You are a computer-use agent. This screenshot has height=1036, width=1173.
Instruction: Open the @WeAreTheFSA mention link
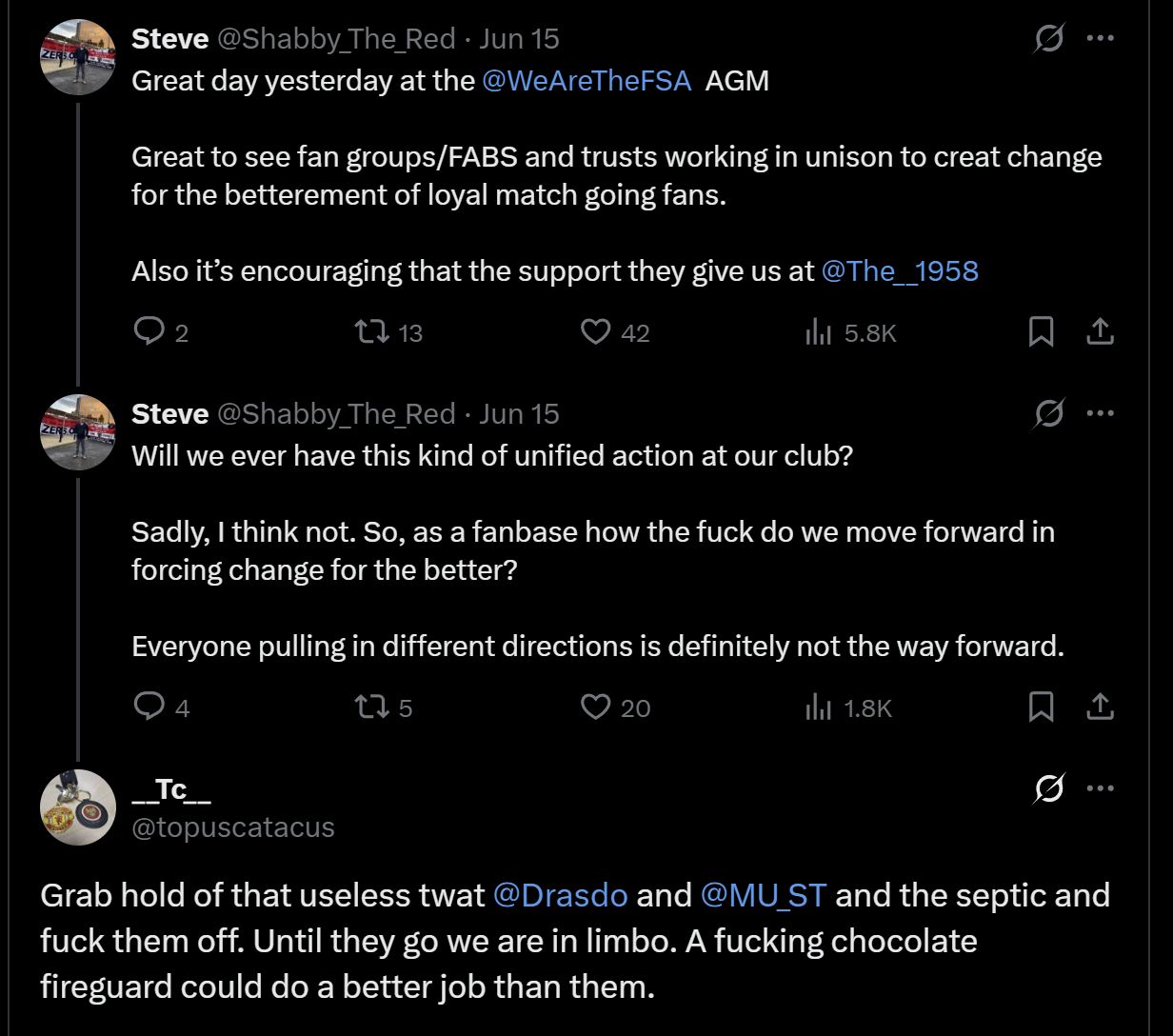(586, 80)
